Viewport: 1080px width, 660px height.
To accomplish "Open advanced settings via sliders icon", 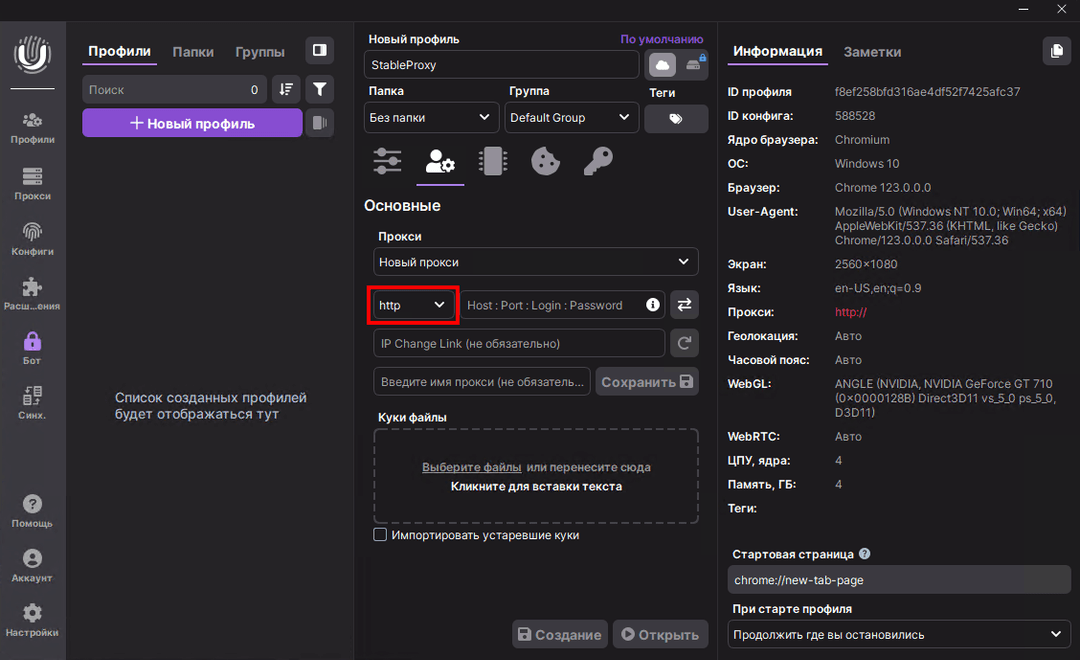I will 387,161.
